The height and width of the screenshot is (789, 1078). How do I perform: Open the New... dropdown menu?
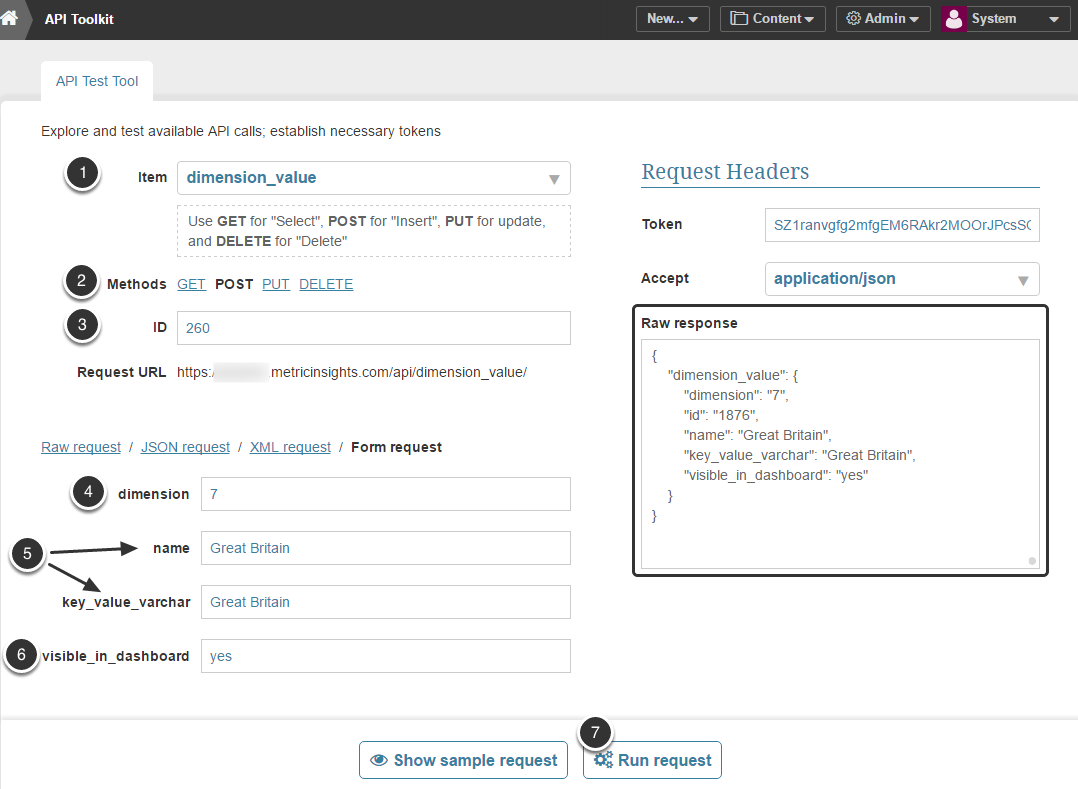point(672,19)
